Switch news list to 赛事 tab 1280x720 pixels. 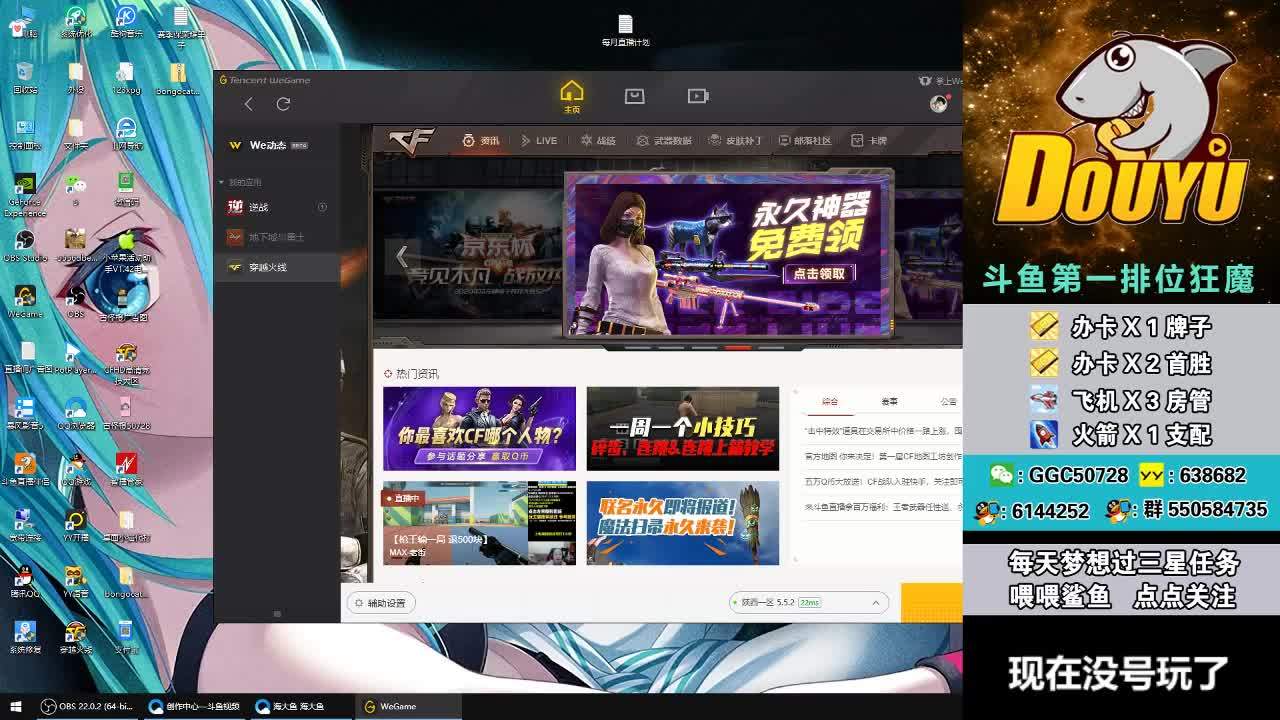889,401
